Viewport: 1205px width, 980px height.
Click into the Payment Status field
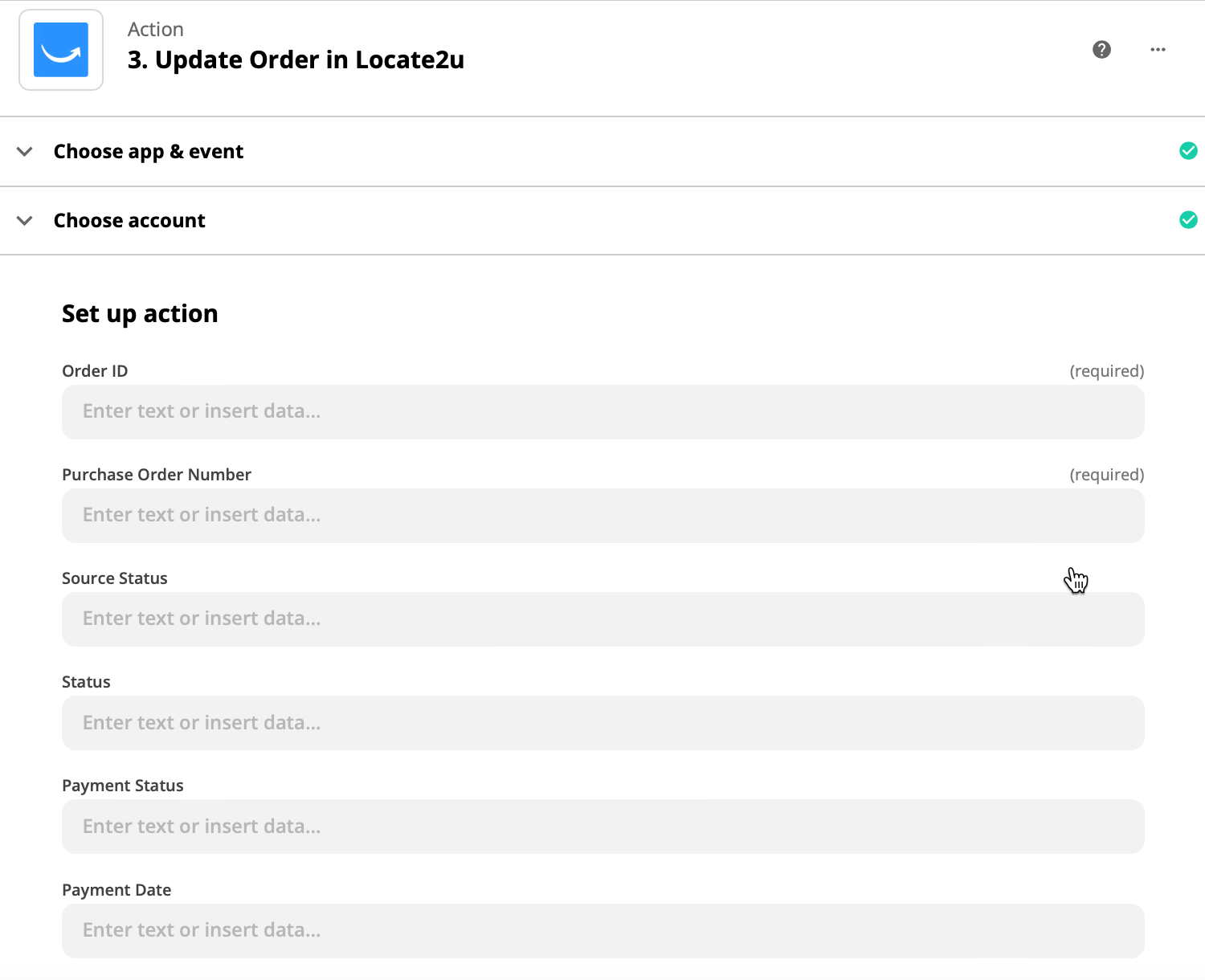tap(603, 827)
